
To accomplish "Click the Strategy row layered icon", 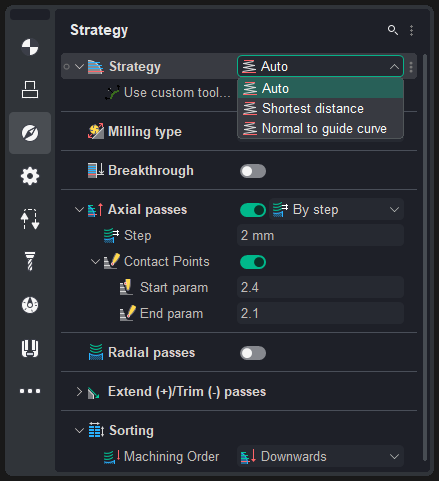I will coord(95,67).
